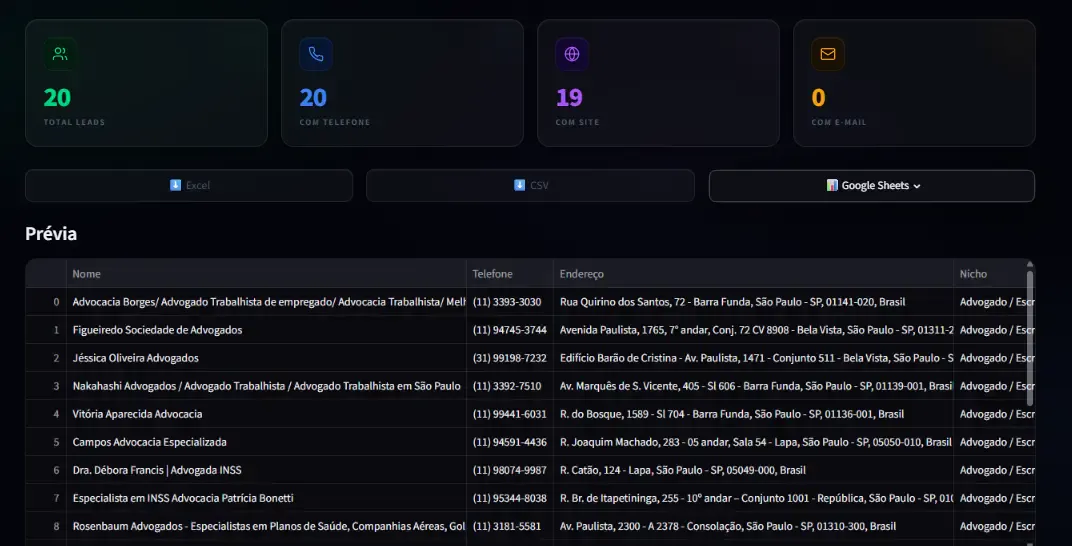Image resolution: width=1072 pixels, height=546 pixels.
Task: Click the green people icon on Total Leads card
Action: pos(60,55)
